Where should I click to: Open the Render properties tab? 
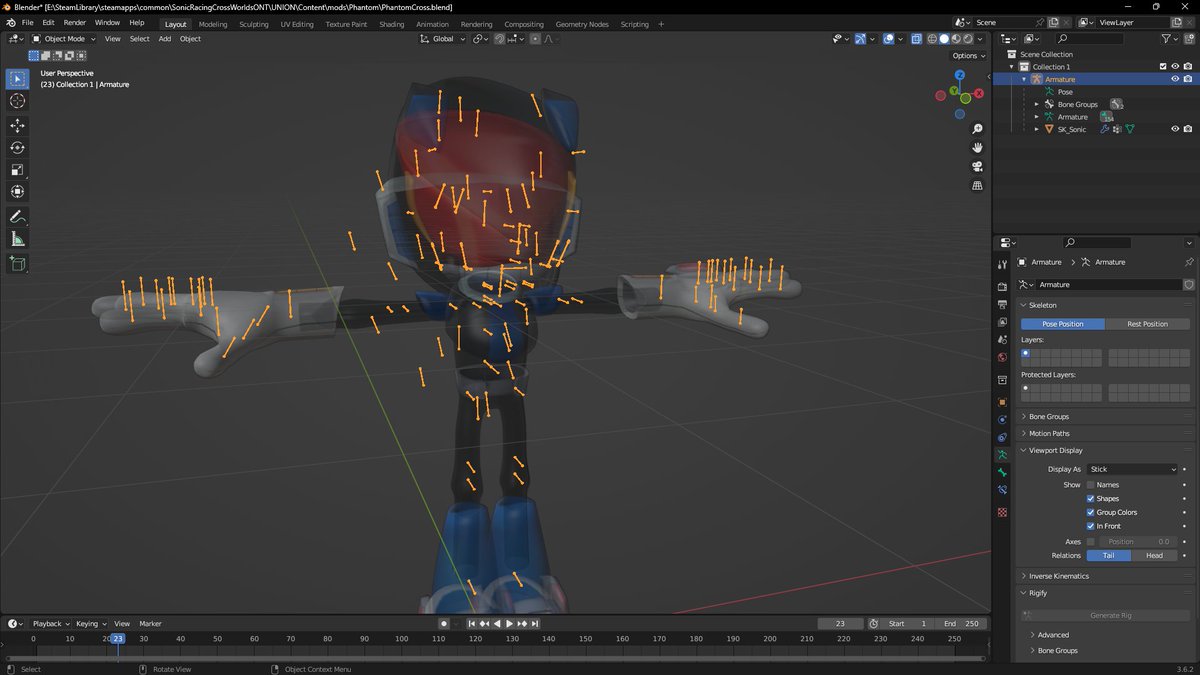(1002, 287)
